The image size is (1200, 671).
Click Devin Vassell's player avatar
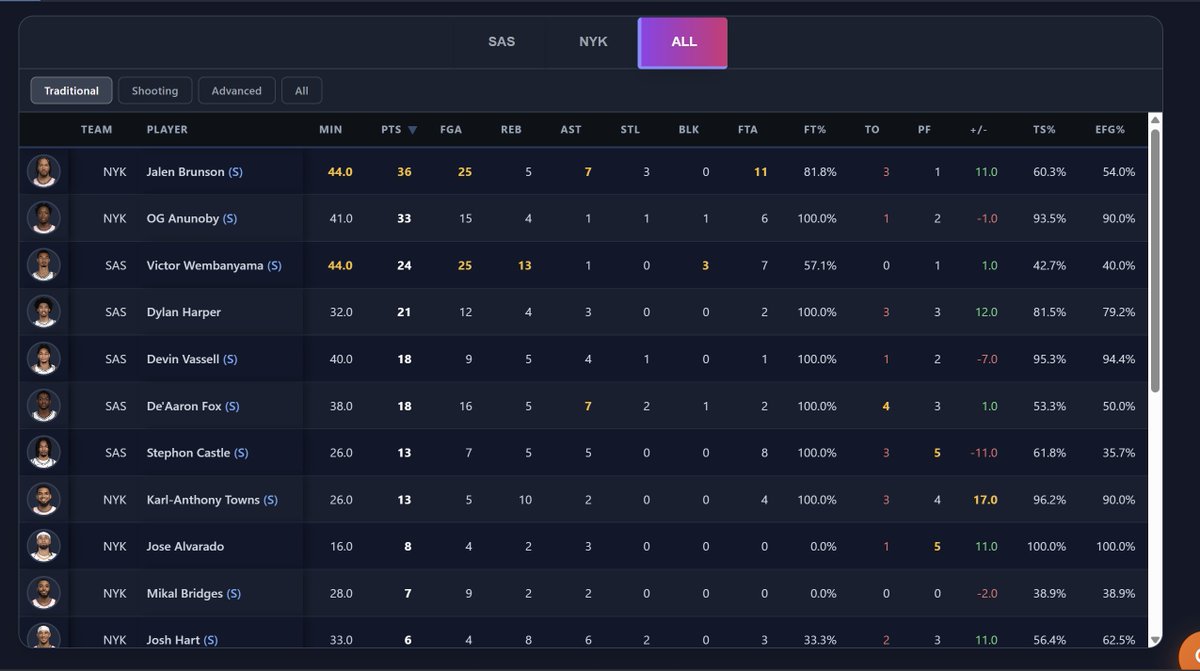[44, 359]
